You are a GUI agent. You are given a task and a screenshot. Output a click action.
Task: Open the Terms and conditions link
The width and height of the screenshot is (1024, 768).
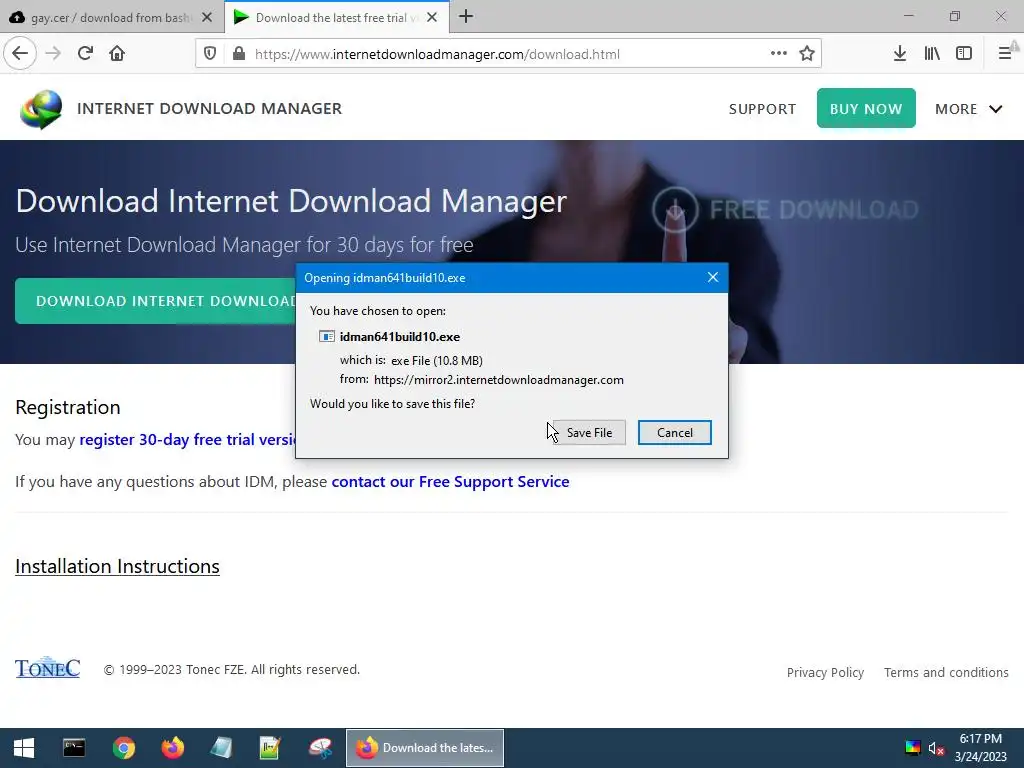pos(946,672)
